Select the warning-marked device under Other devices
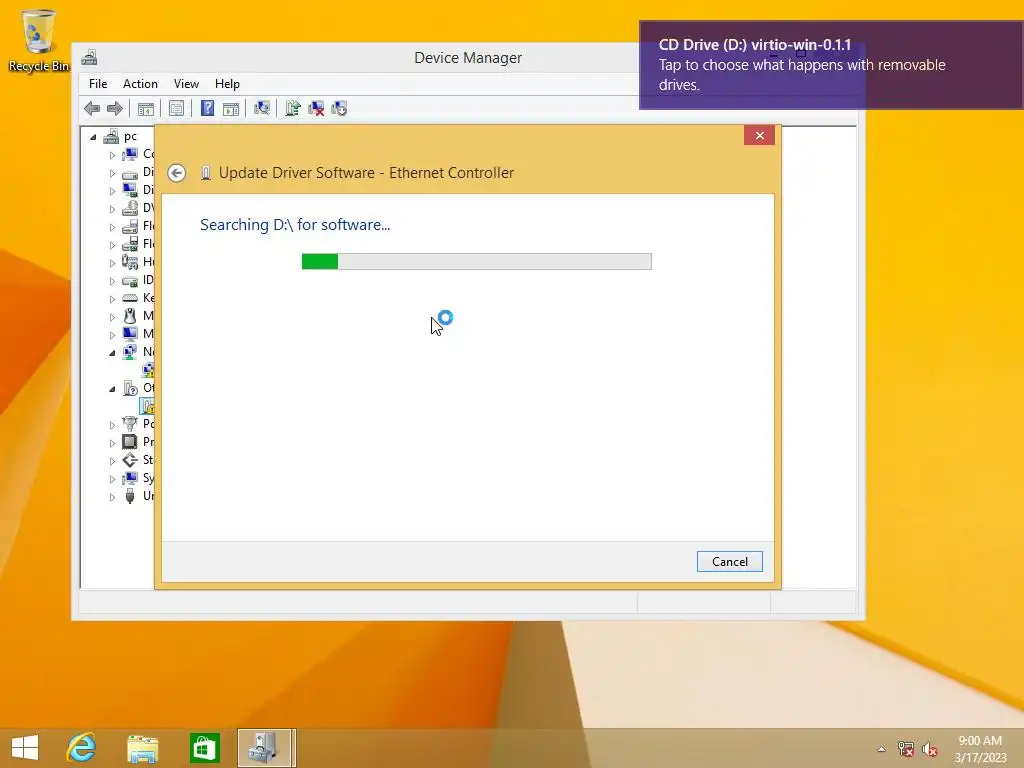 [x=148, y=406]
